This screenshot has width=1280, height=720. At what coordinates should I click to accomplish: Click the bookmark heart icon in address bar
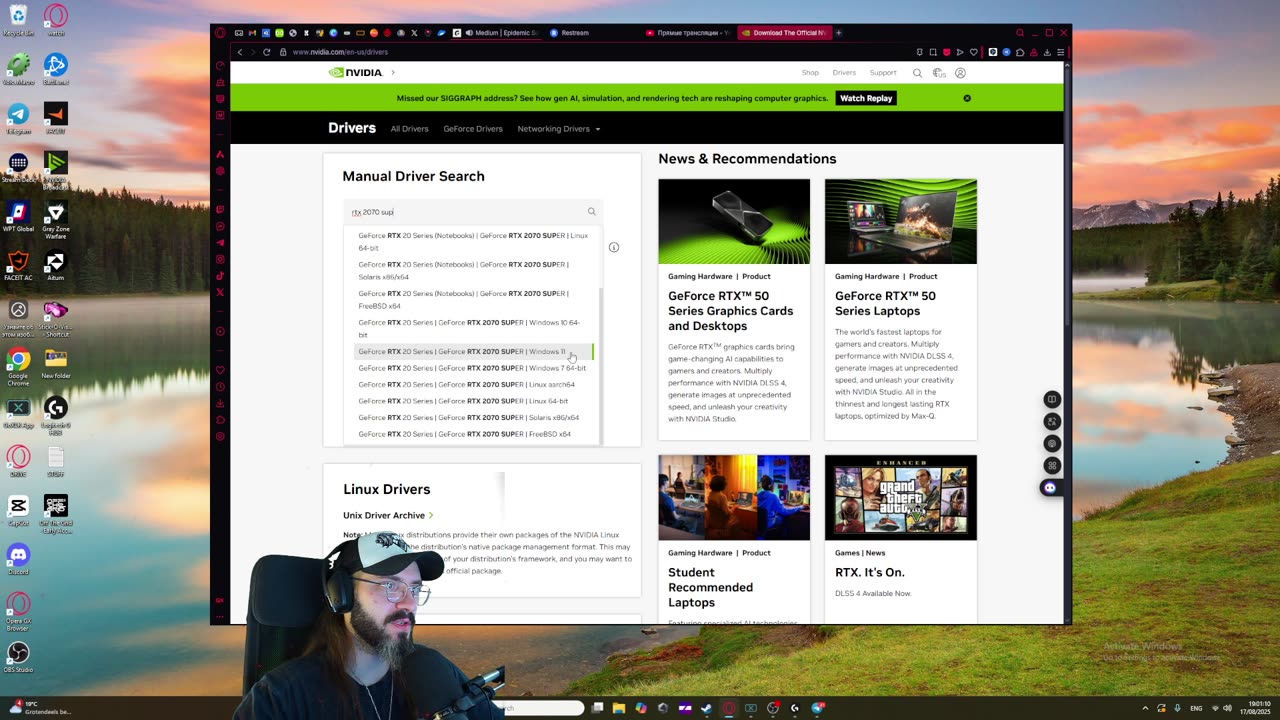tap(973, 52)
